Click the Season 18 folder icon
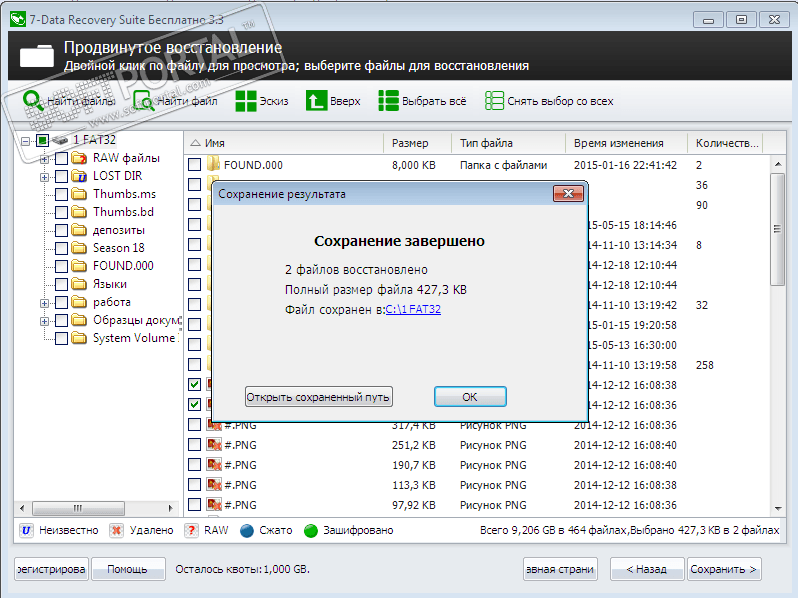The height and width of the screenshot is (598, 798). point(79,248)
